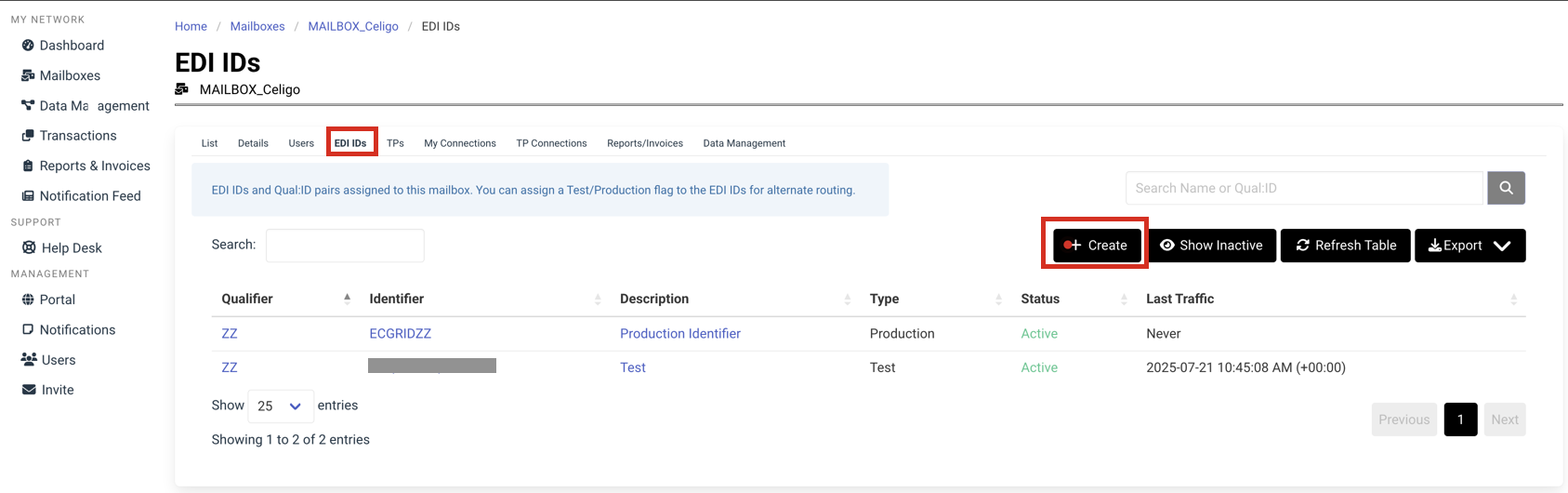Sort table by Status column arrow
This screenshot has height=493, width=1568.
[x=1124, y=299]
